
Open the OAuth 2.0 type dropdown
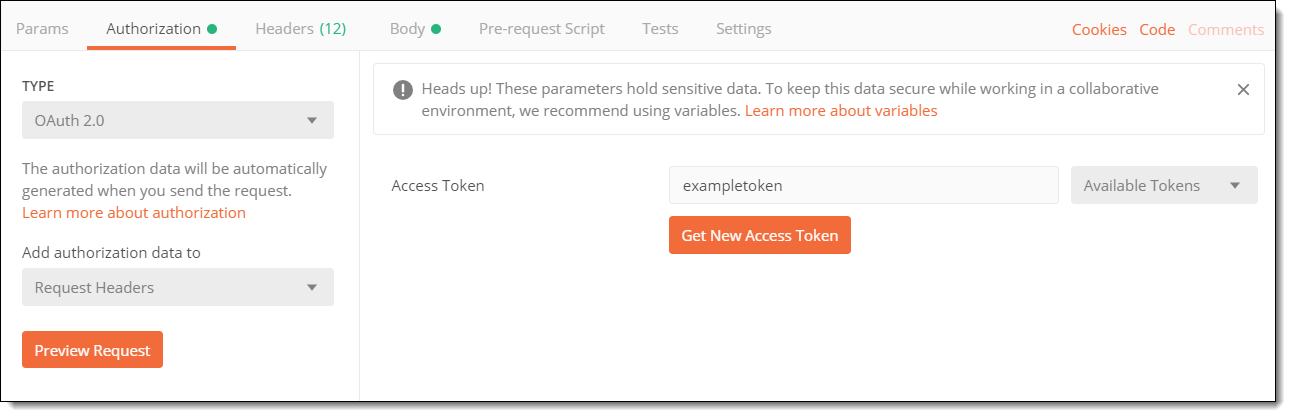coord(178,120)
